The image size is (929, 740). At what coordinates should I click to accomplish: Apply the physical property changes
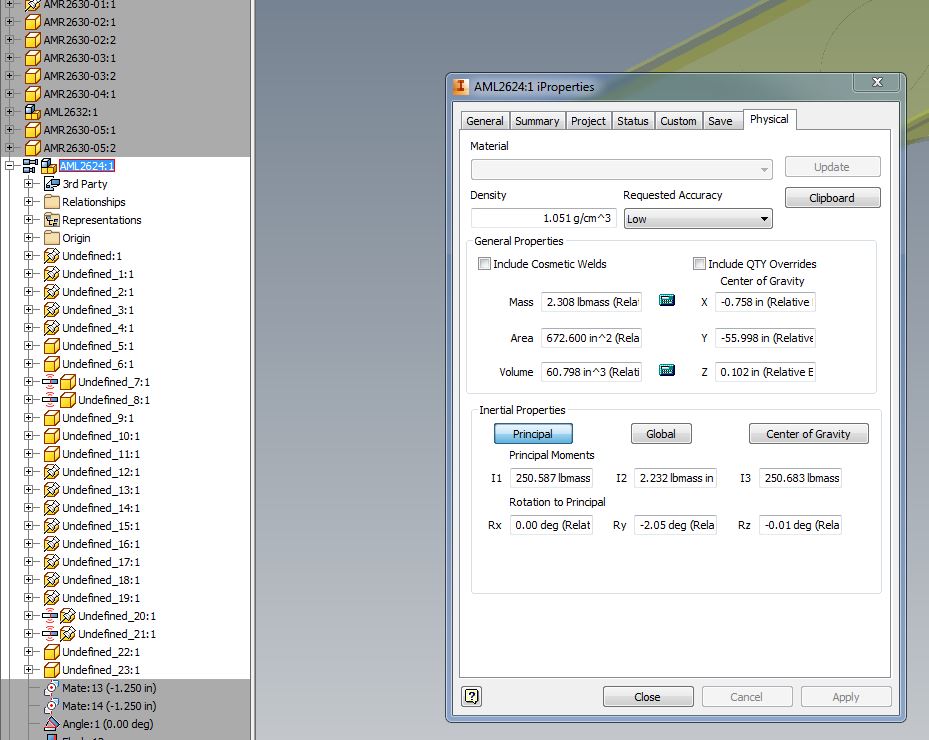845,696
